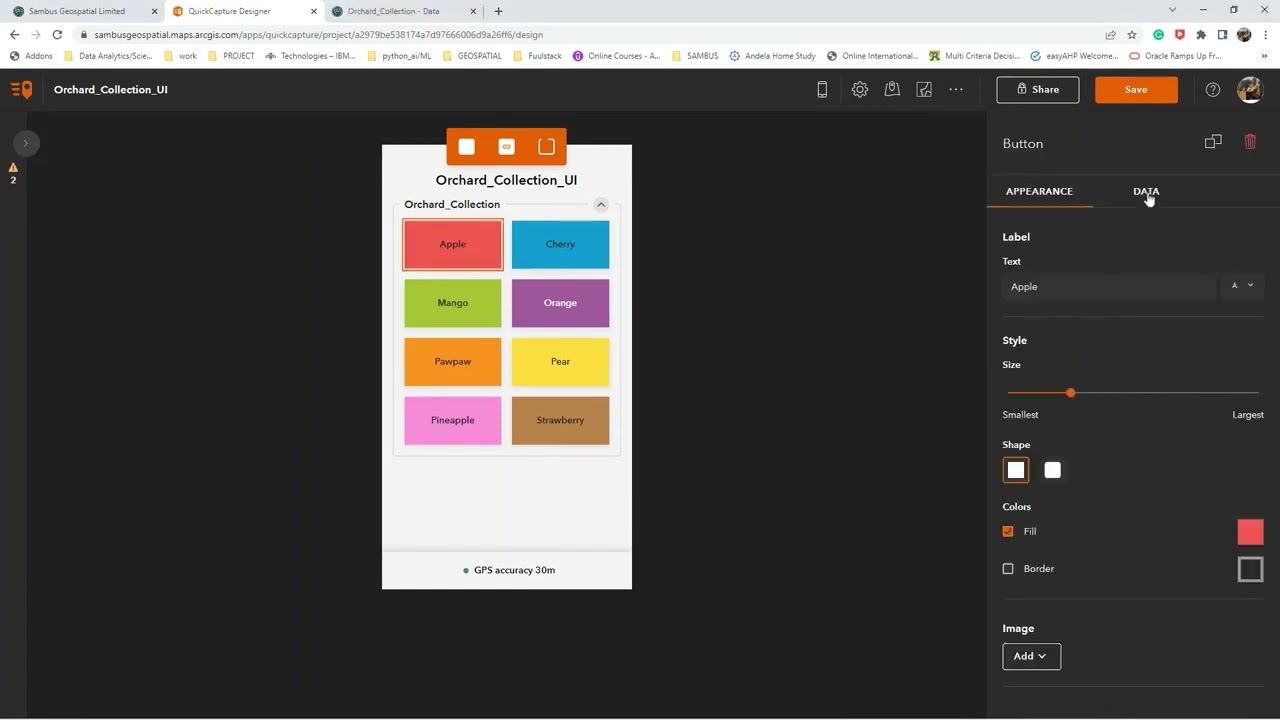Go back in the browser
1280x720 pixels.
click(14, 34)
